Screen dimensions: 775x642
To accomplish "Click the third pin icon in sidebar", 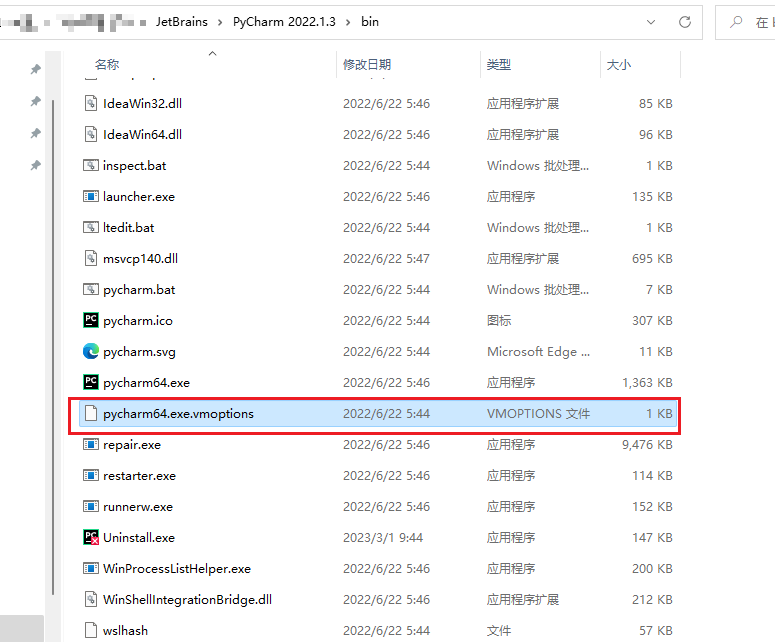I will 35,133.
